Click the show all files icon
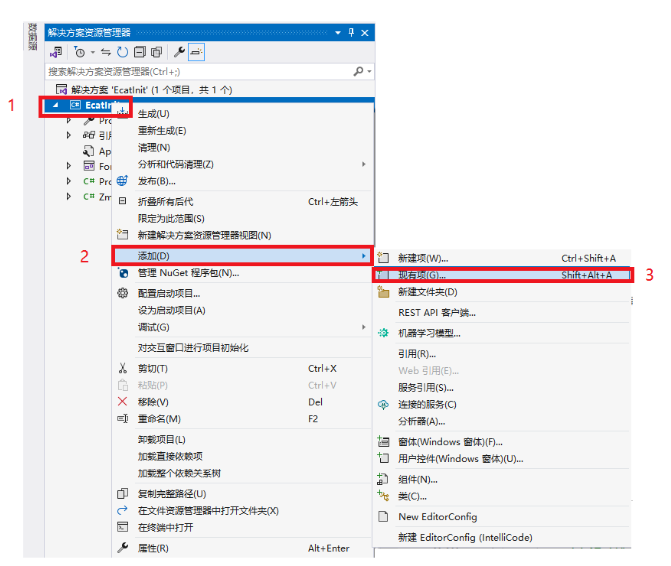Screen dimensions: 671x566 [157, 52]
